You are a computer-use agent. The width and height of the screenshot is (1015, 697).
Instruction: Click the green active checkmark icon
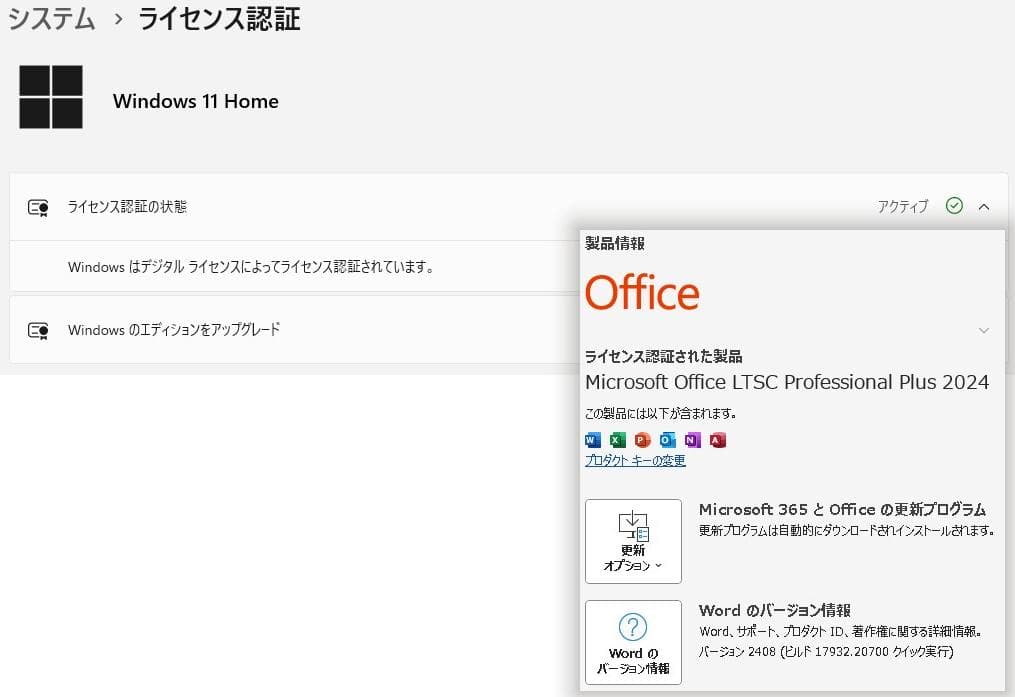pyautogui.click(x=954, y=206)
